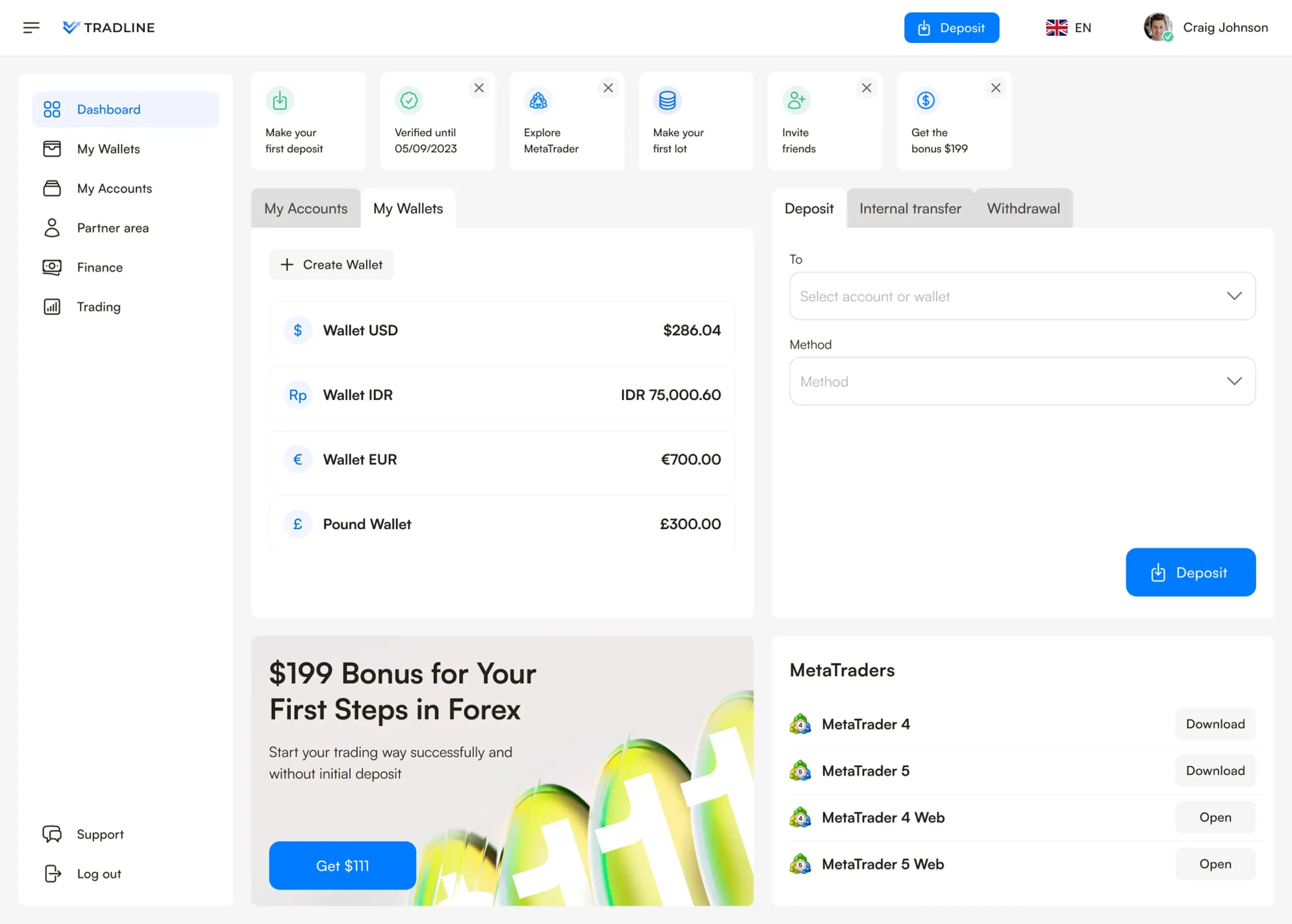Download MetaTrader 5
Screen dimensions: 1292x924
point(1215,771)
